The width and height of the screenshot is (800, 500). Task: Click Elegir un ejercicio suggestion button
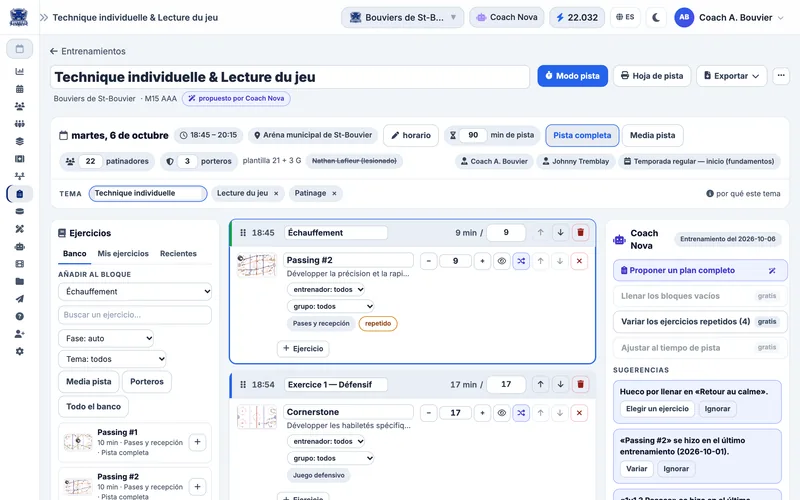click(657, 409)
